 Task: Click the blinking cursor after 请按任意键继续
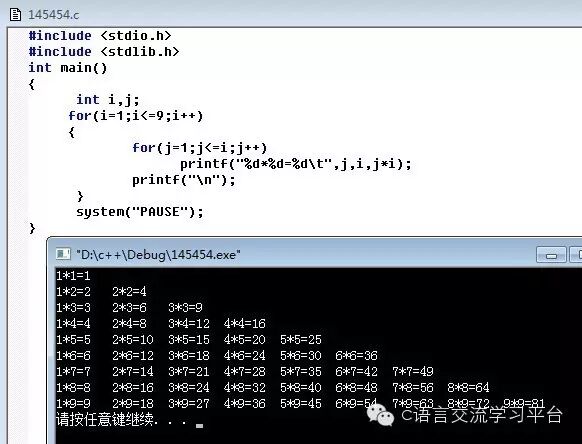tap(199, 426)
